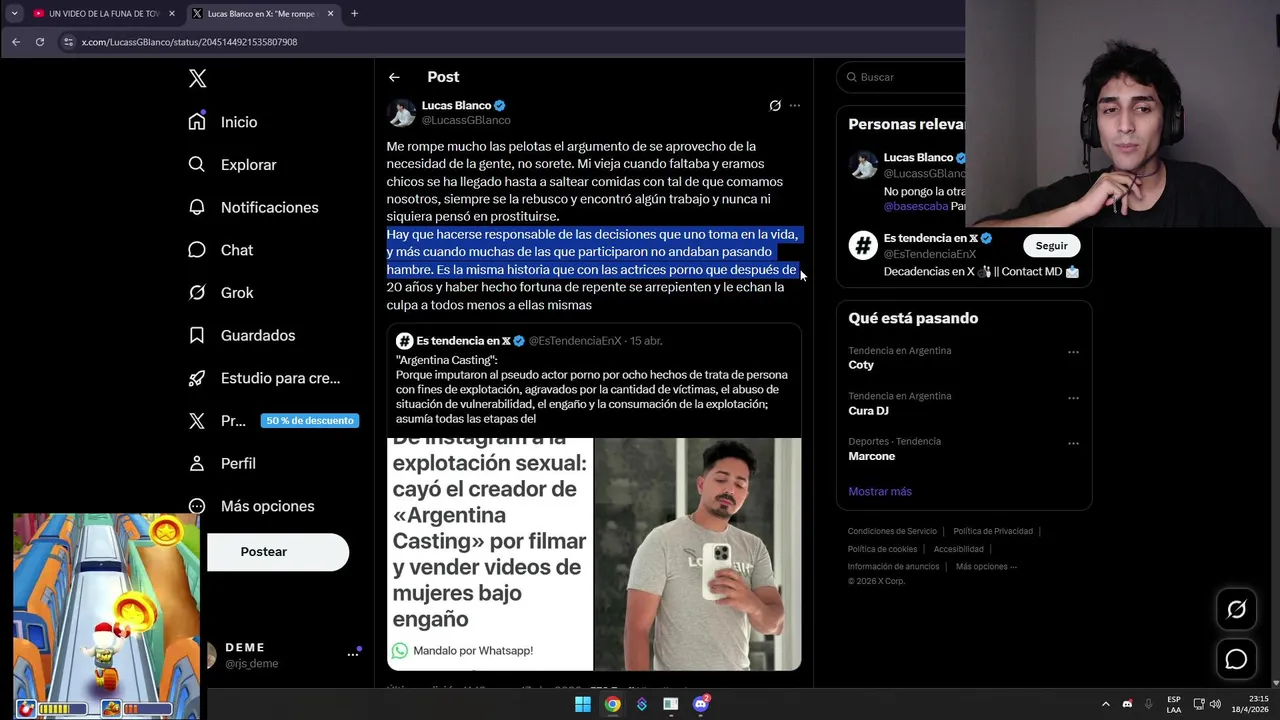The width and height of the screenshot is (1280, 720).
Task: Click the quoted Es tendencia en X author name
Action: tap(463, 341)
